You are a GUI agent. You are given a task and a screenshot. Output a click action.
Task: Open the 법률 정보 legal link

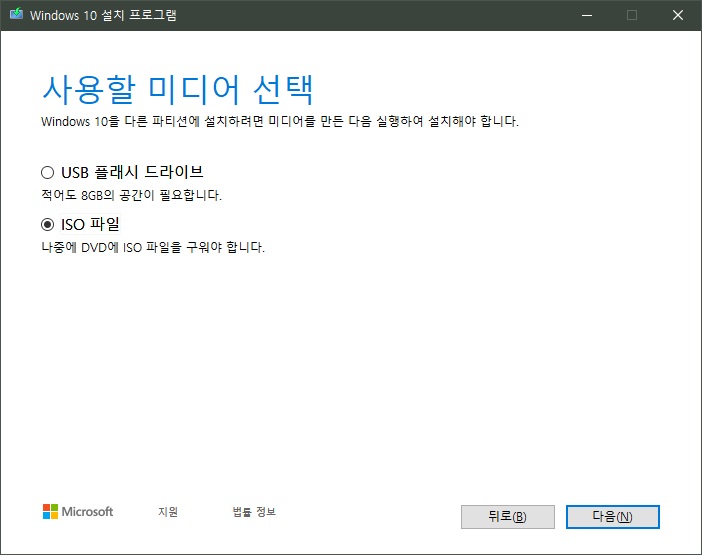254,512
